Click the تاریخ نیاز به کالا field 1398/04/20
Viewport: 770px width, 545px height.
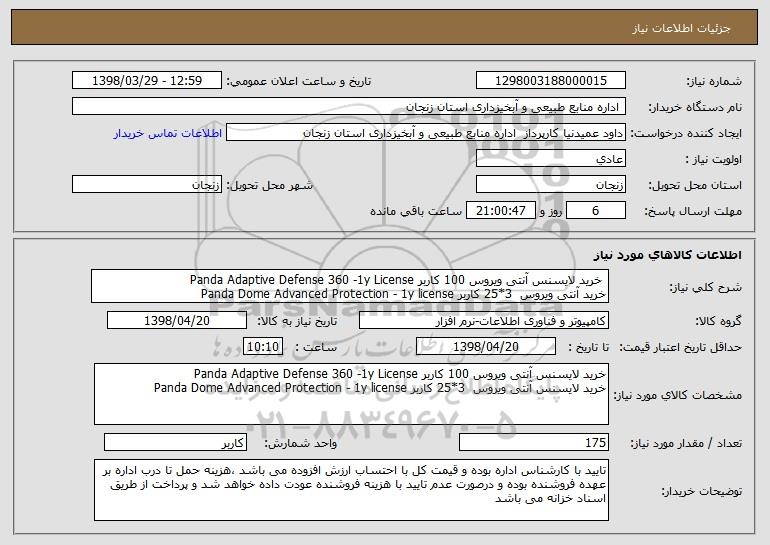coord(177,321)
